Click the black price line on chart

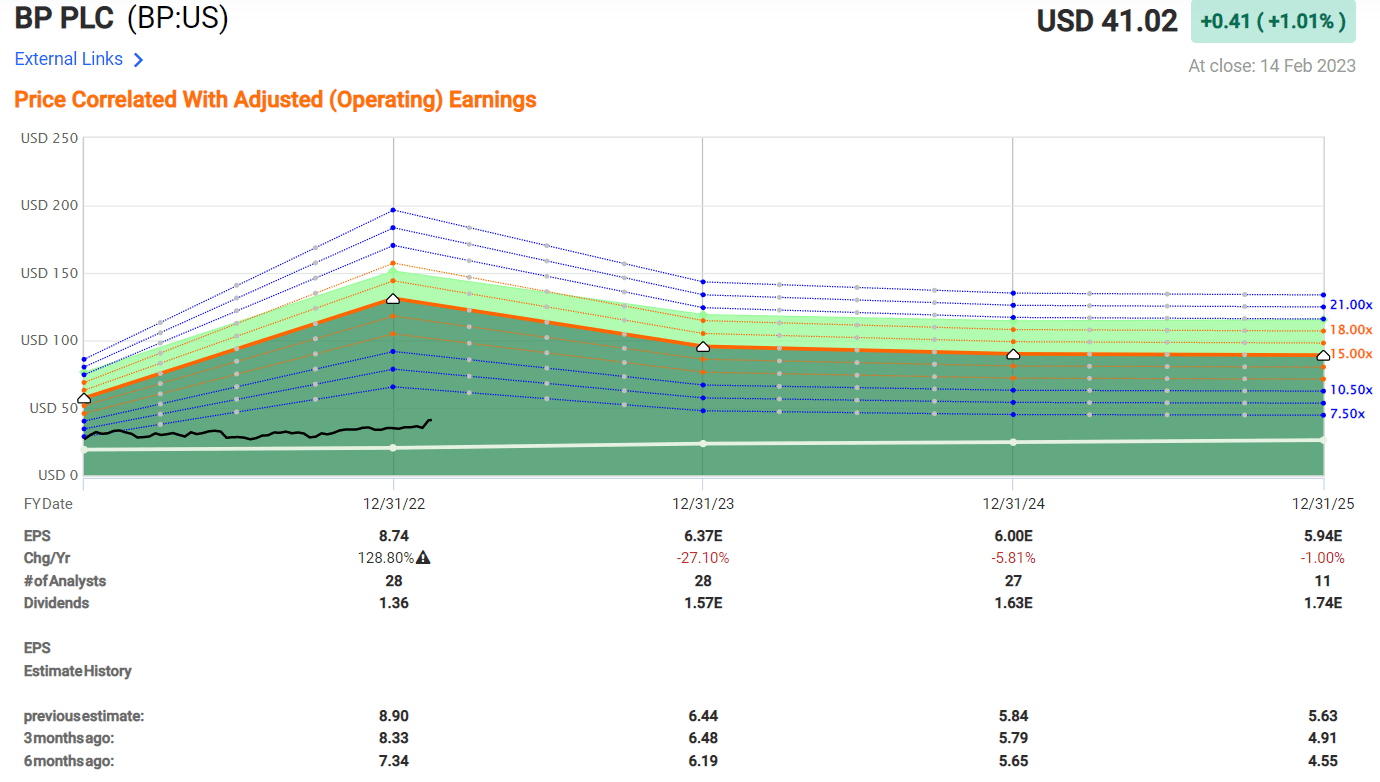tap(257, 432)
